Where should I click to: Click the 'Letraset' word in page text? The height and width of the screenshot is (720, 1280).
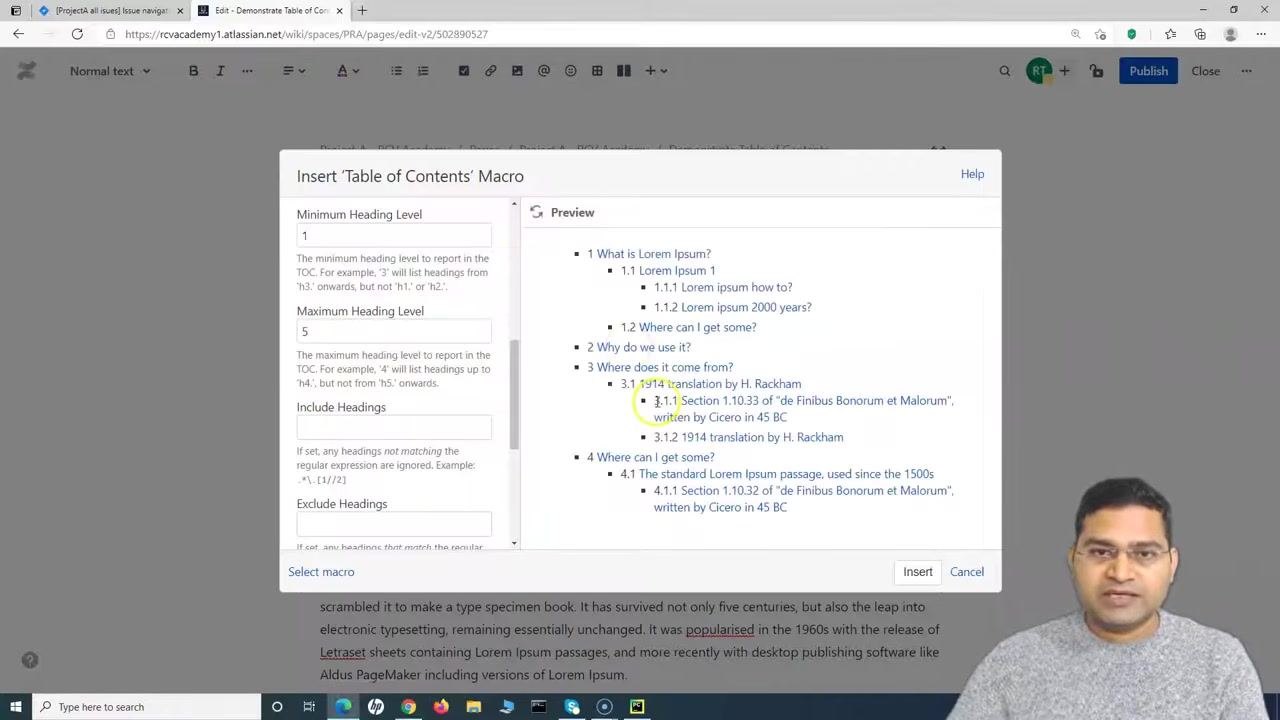[x=343, y=652]
